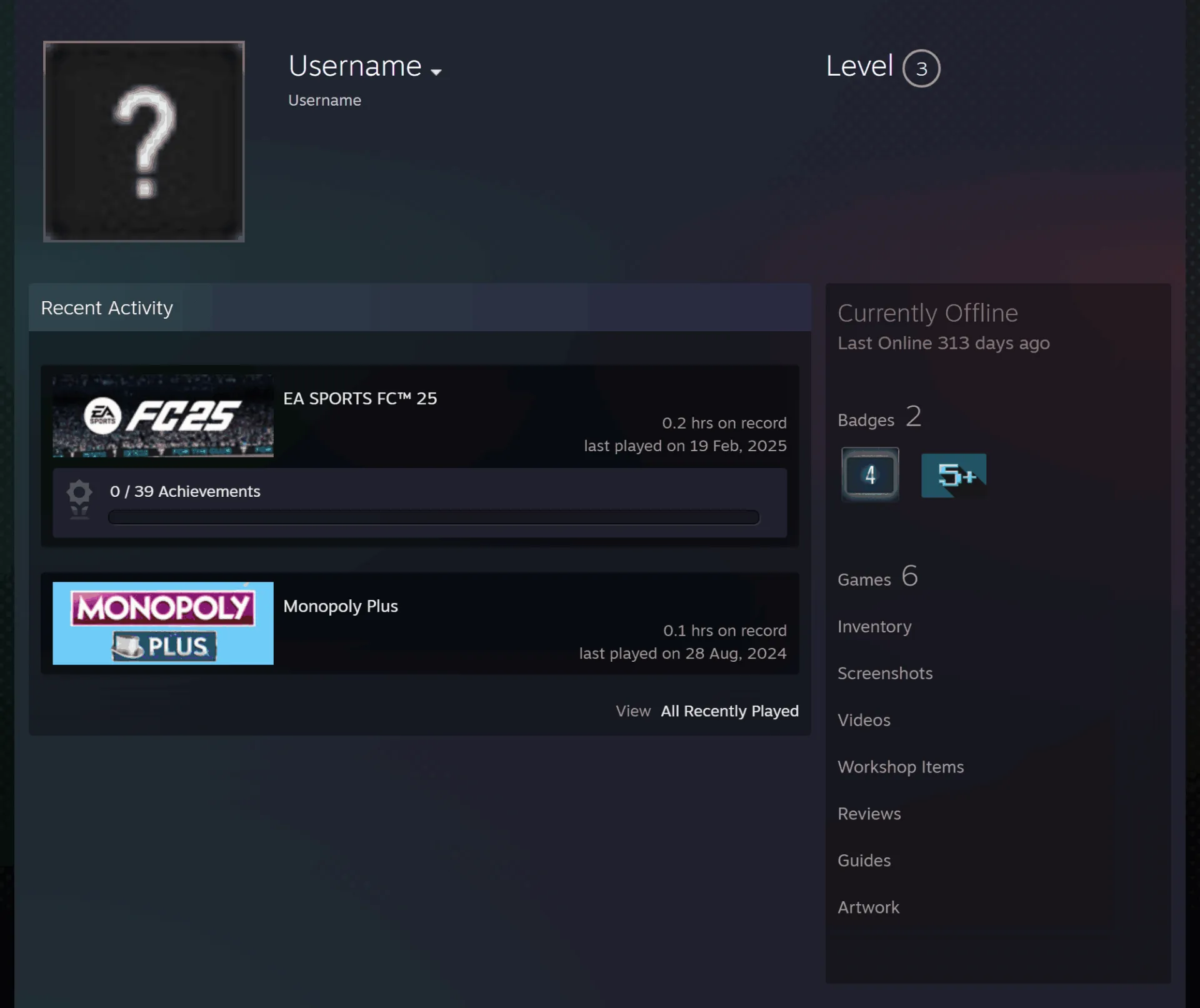Open the Monopoly Plus game banner
The width and height of the screenshot is (1200, 1008).
pos(163,623)
